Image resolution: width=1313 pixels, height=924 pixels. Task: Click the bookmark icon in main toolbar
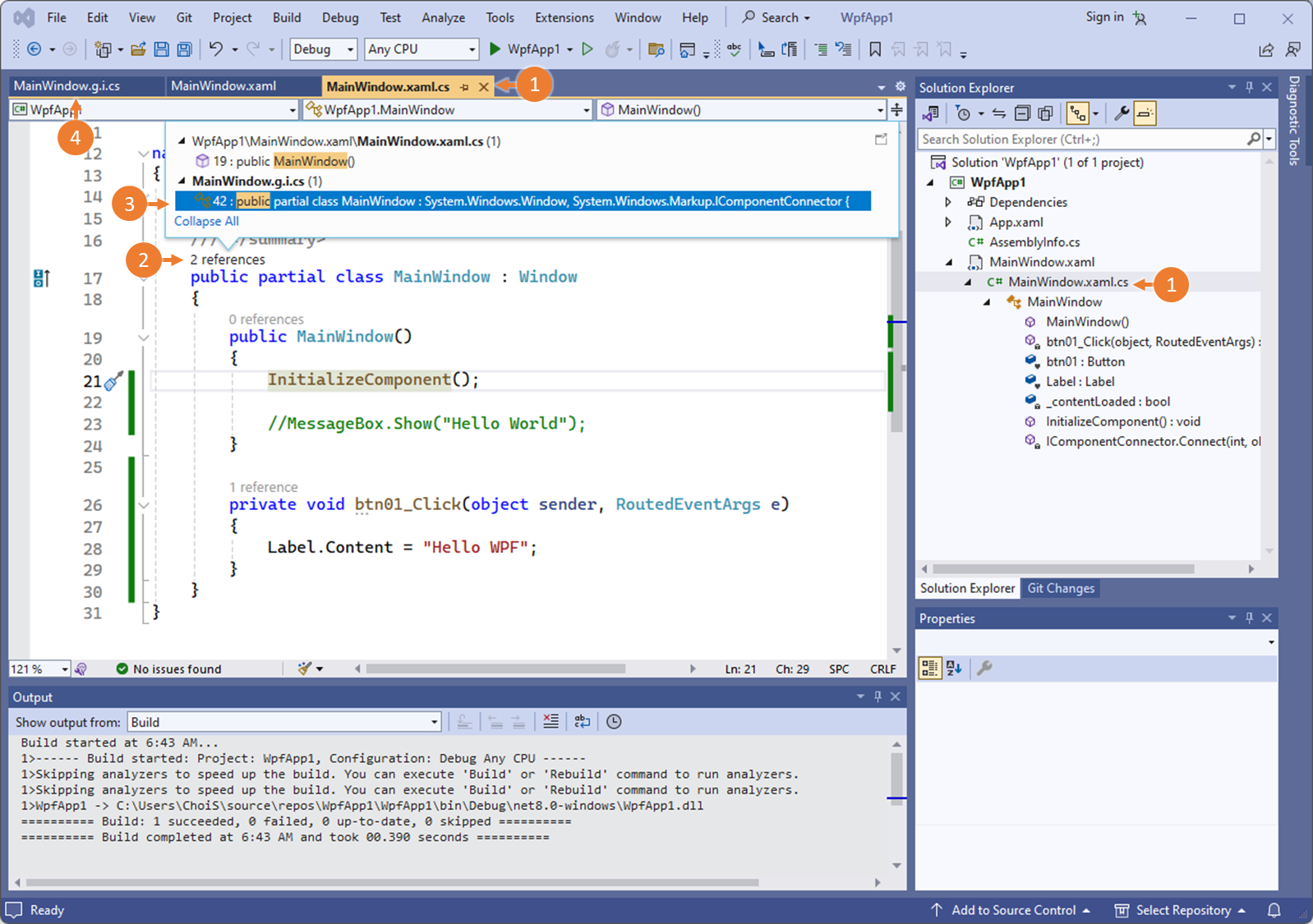coord(875,49)
